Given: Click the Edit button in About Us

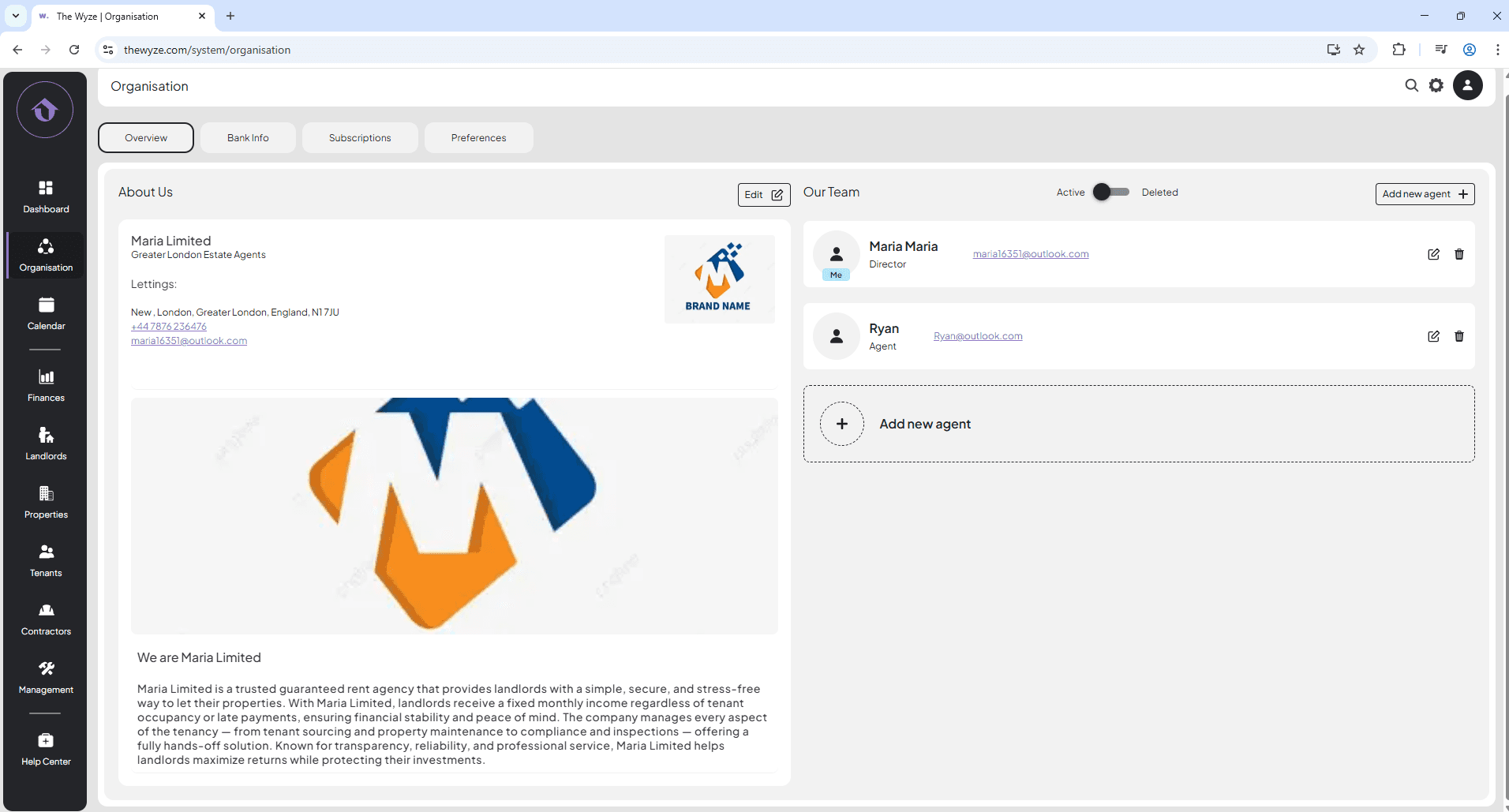Looking at the screenshot, I should point(763,195).
